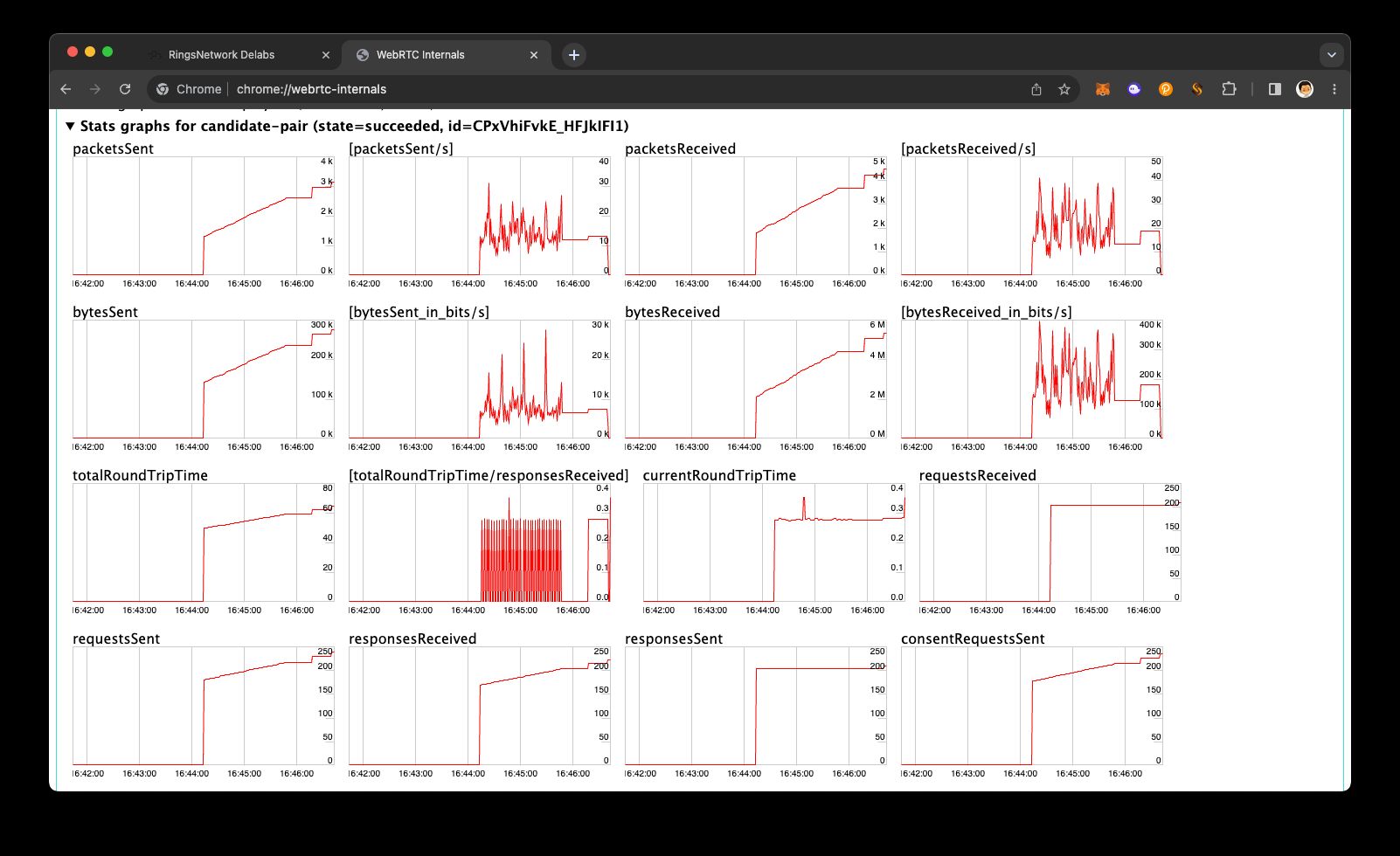Click the forward navigation arrow
The height and width of the screenshot is (856, 1400).
tap(95, 89)
